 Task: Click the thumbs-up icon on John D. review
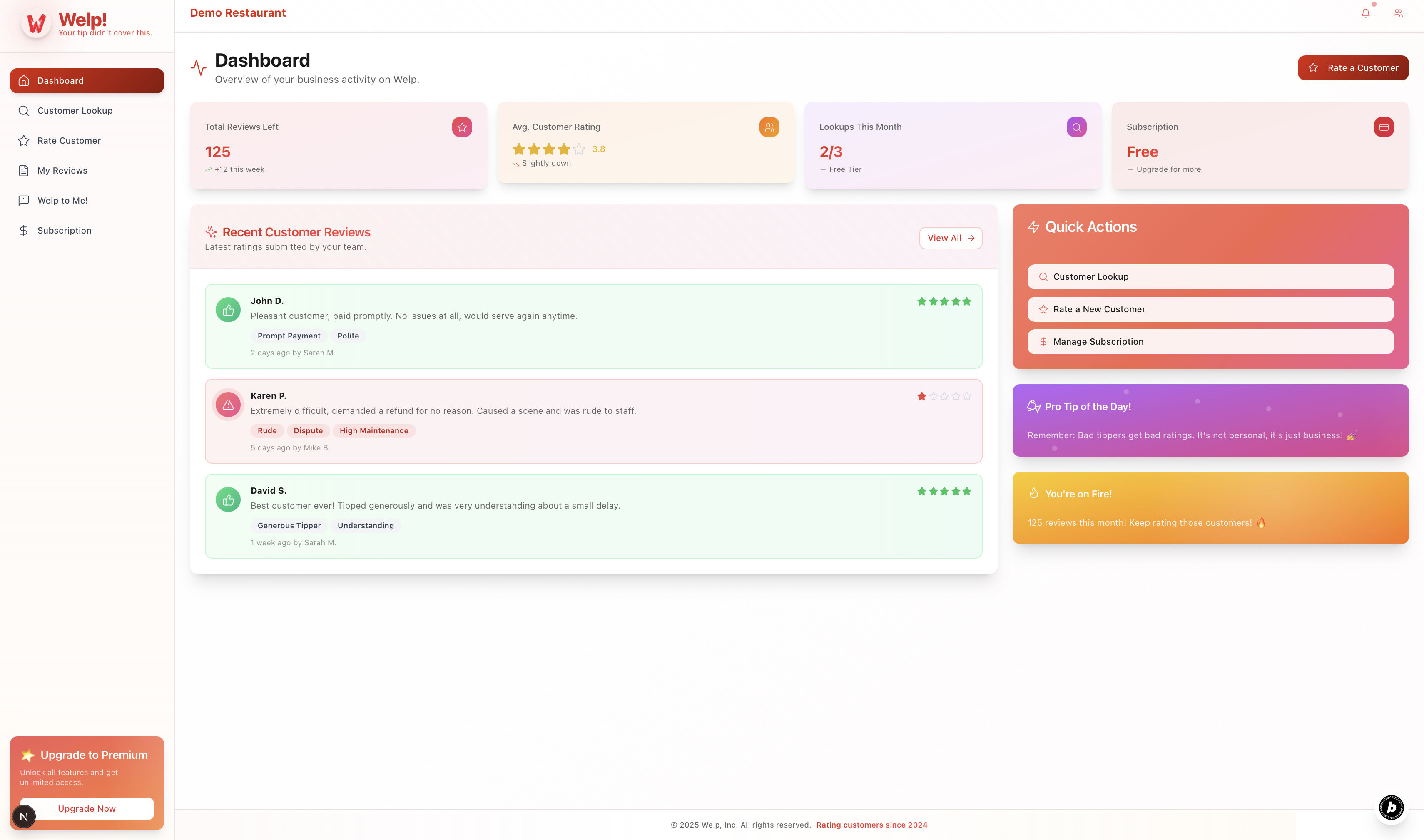(x=228, y=310)
